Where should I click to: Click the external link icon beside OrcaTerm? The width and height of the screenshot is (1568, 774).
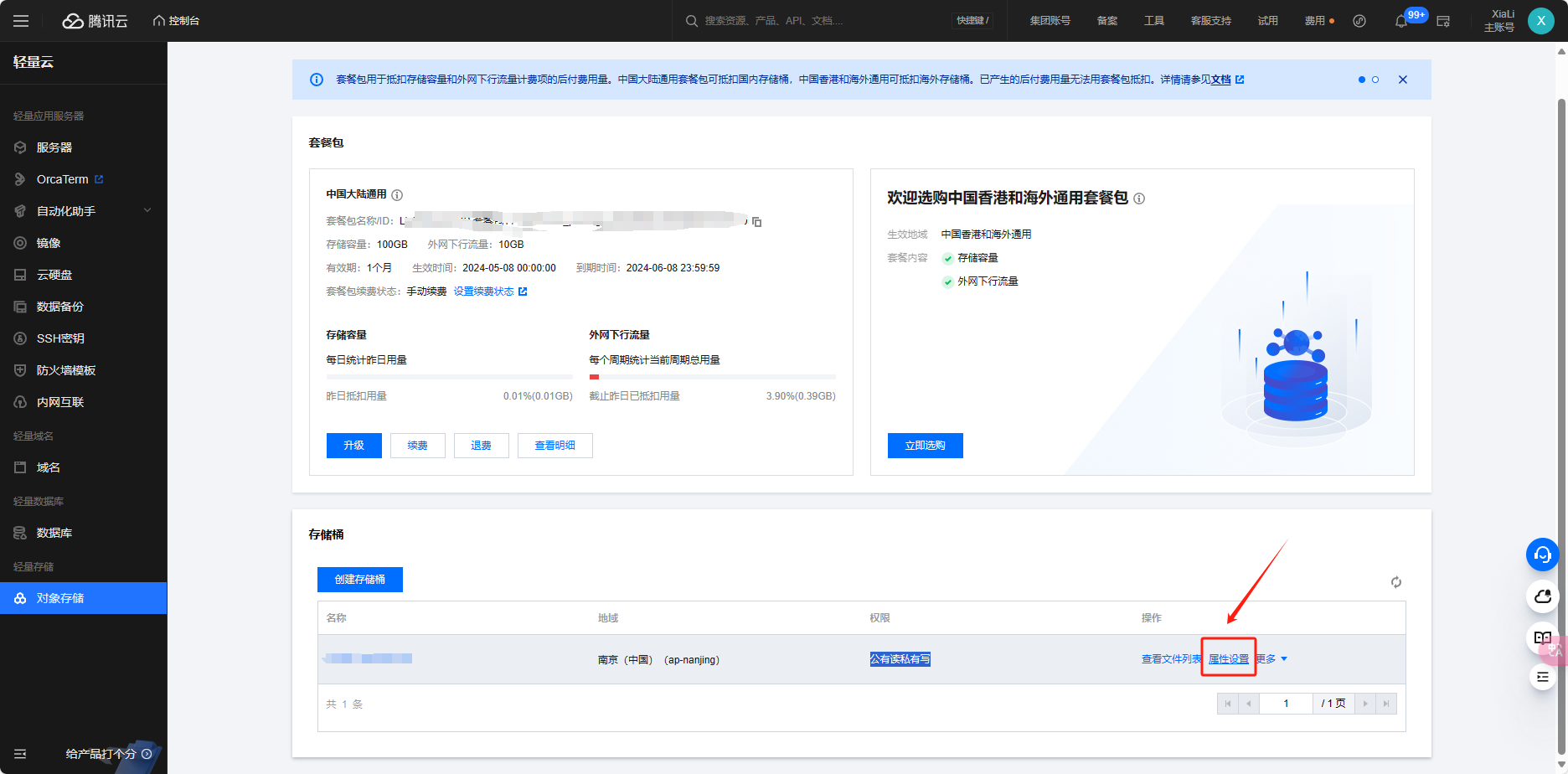tap(99, 179)
